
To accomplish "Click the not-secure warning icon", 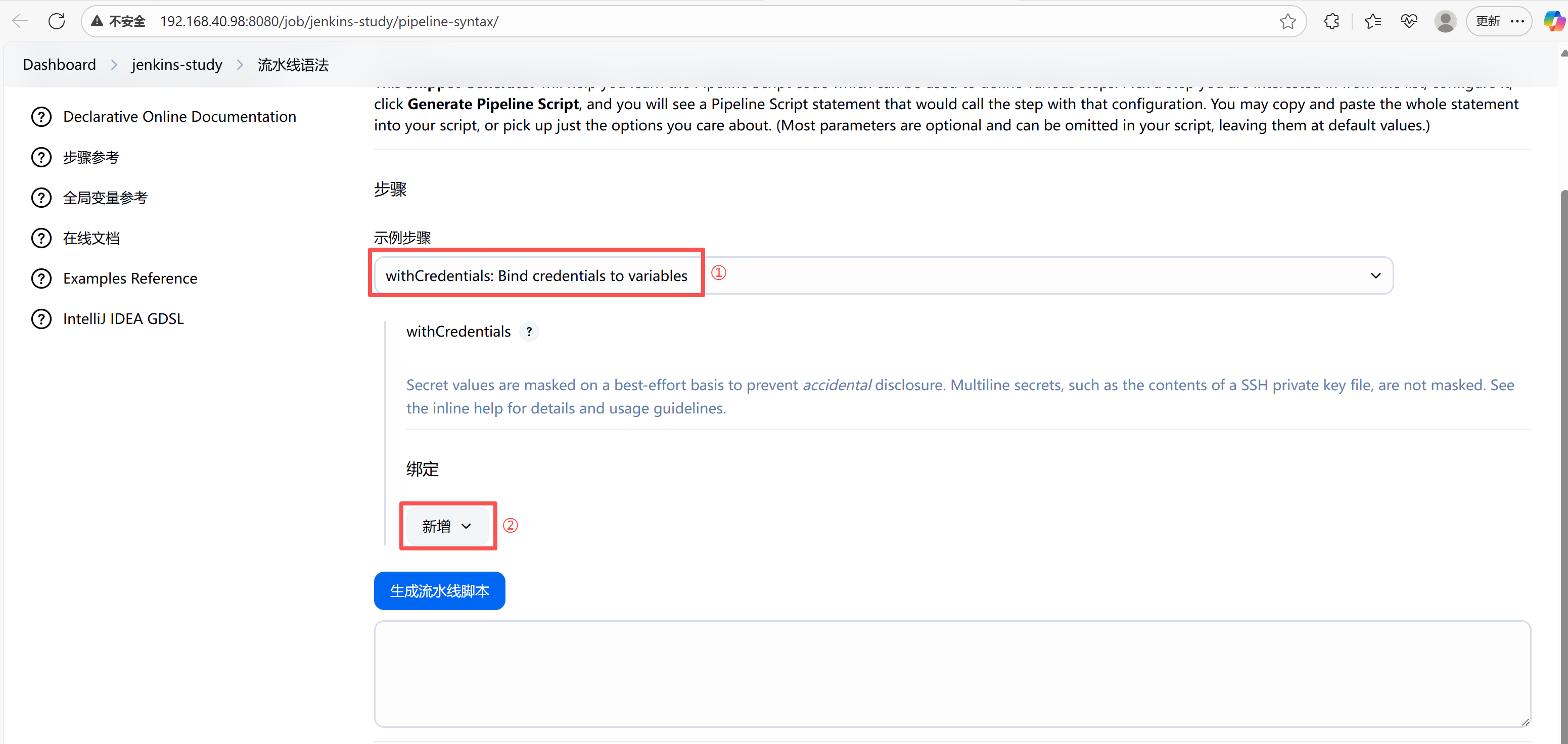I will click(98, 21).
